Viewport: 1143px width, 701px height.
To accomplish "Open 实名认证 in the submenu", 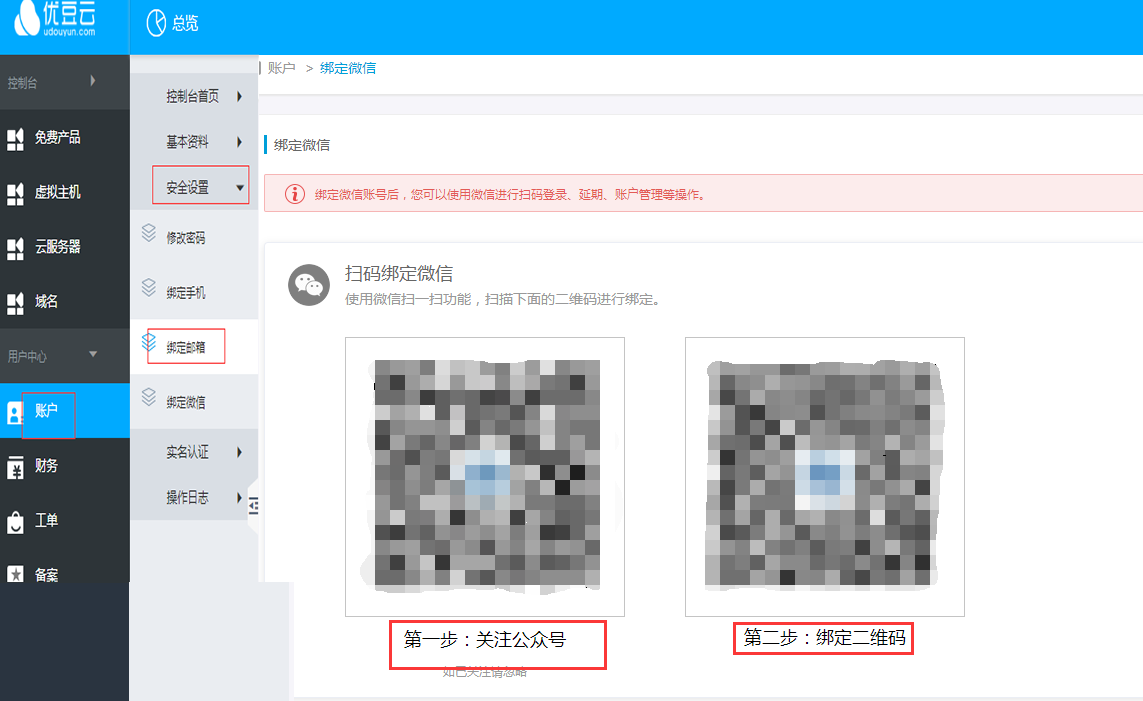I will (x=187, y=453).
